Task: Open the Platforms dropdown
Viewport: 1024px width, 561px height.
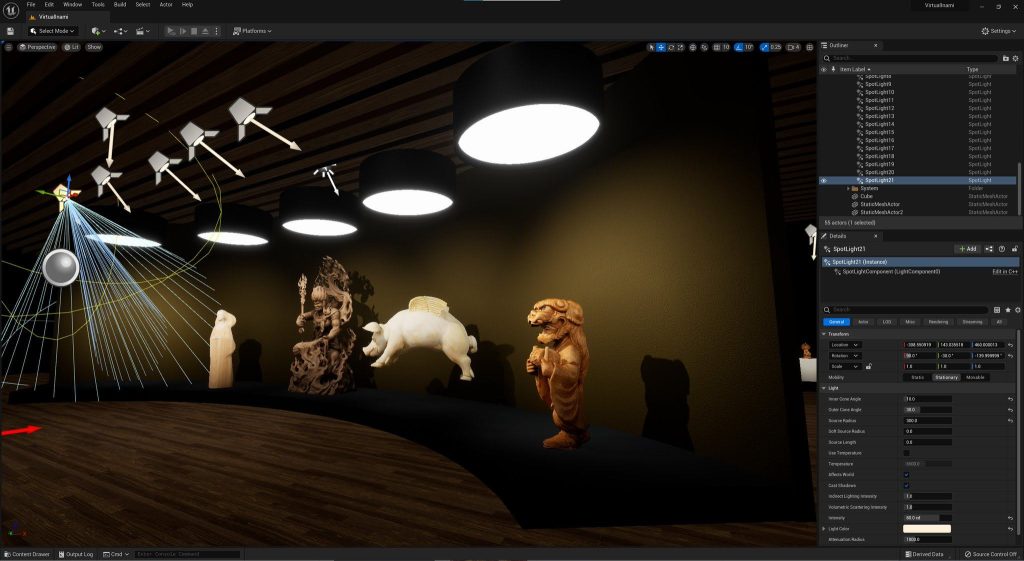Action: point(252,31)
